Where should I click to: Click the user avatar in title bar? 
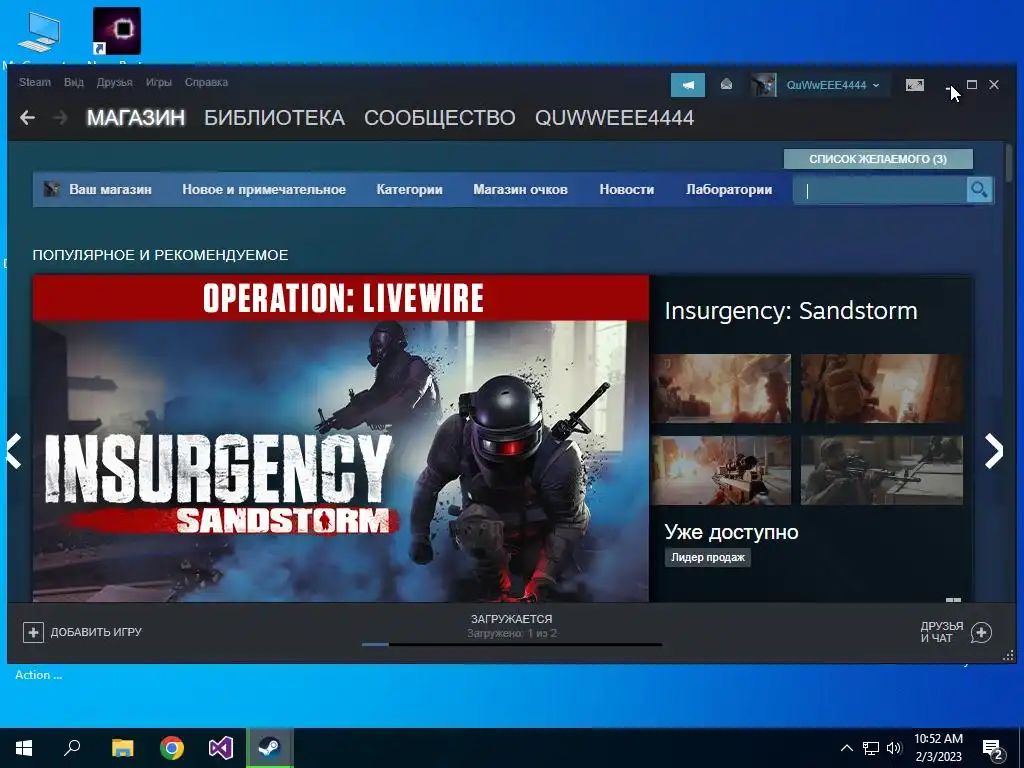coord(763,85)
